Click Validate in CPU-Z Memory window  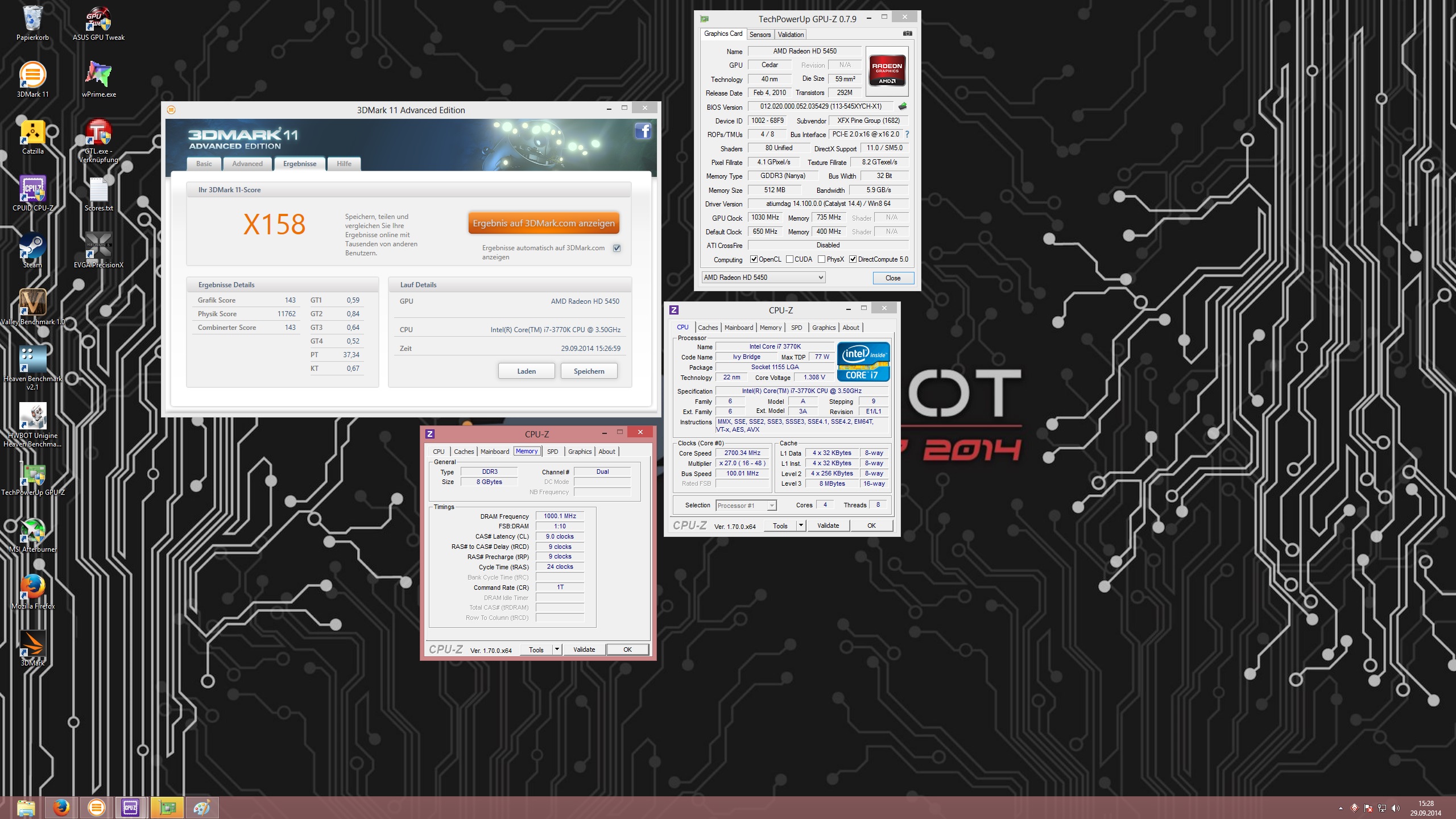coord(584,650)
